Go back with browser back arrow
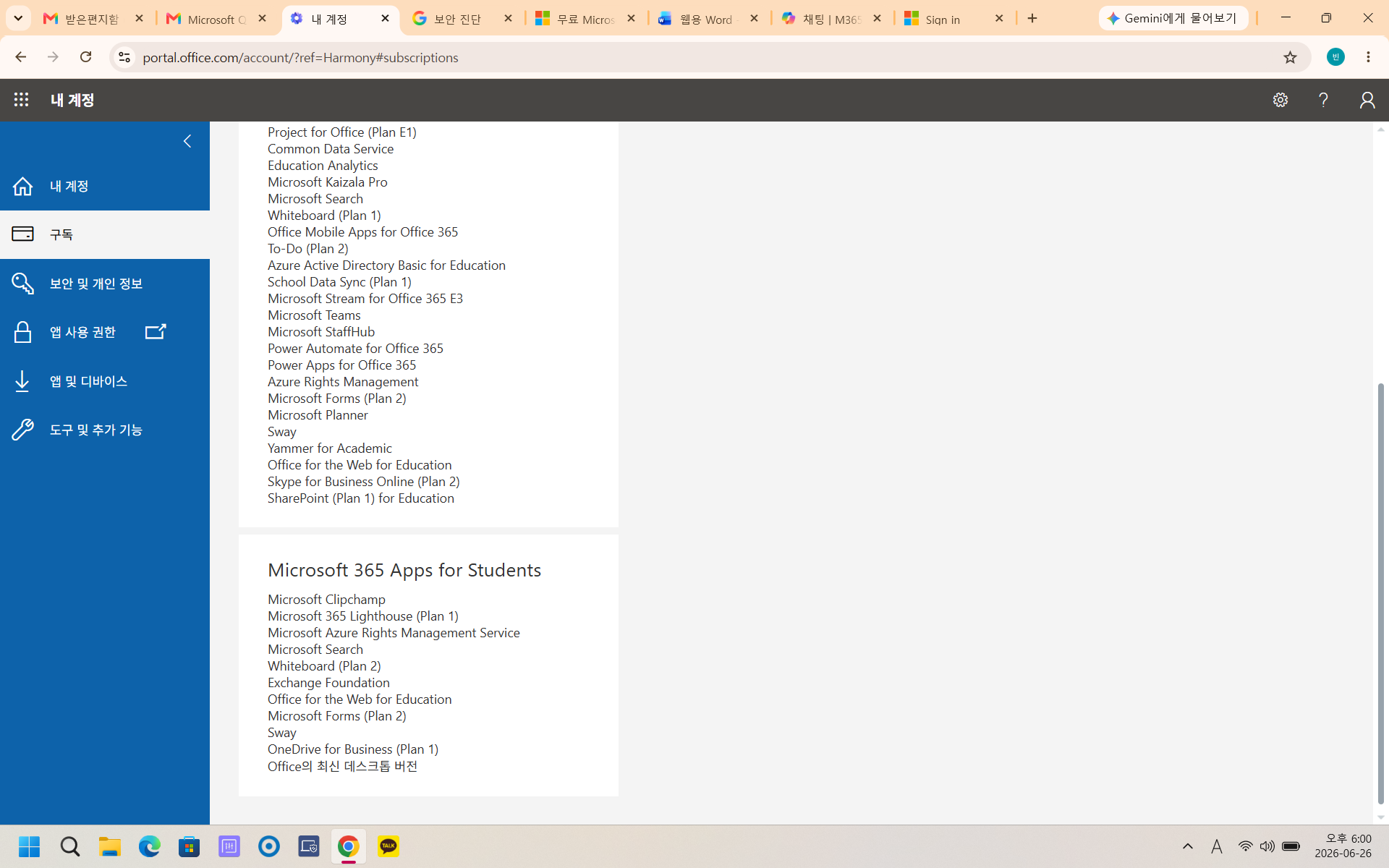This screenshot has width=1389, height=868. pos(20,57)
